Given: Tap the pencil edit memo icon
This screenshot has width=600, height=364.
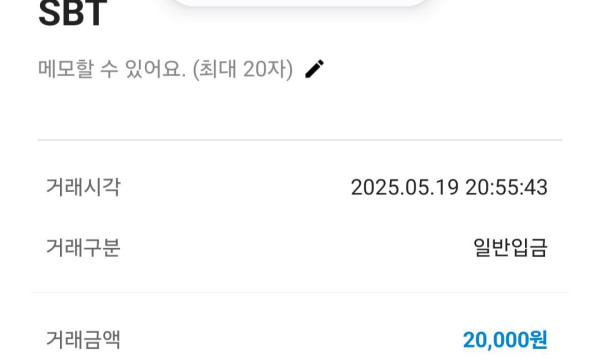Looking at the screenshot, I should (315, 69).
